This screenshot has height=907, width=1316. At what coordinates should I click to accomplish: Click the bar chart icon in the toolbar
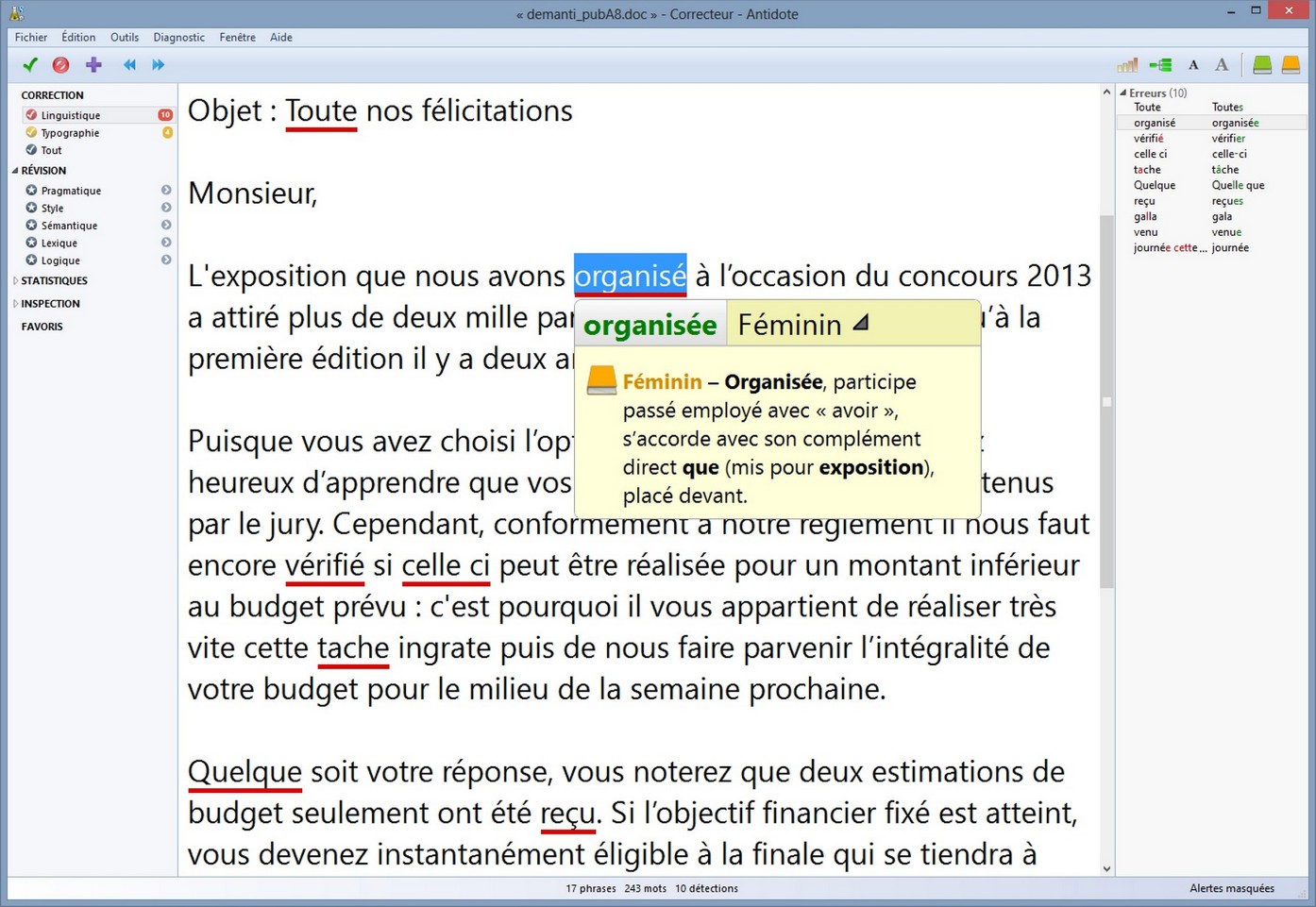1127,65
